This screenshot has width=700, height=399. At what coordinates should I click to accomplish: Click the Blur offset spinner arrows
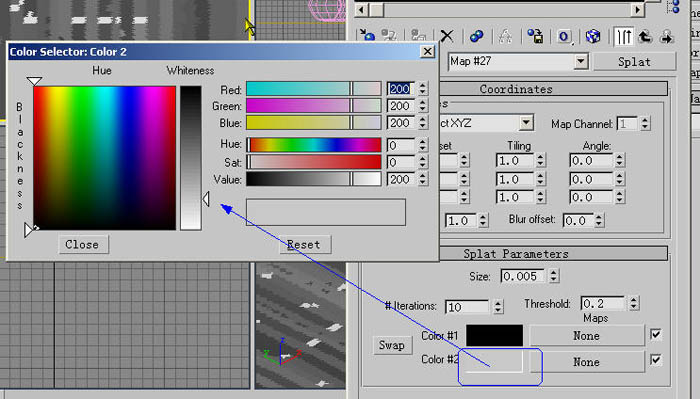pos(599,220)
